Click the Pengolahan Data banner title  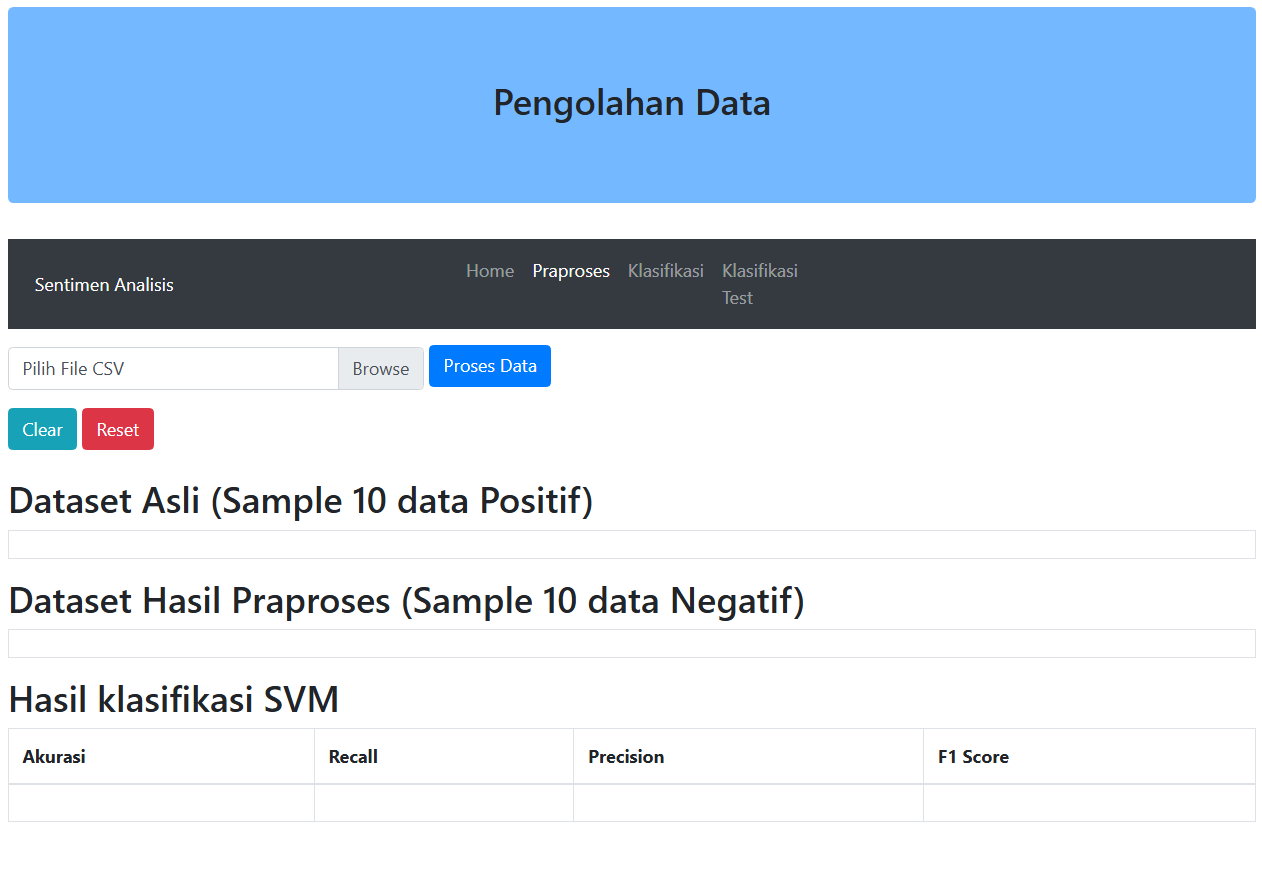pyautogui.click(x=632, y=103)
